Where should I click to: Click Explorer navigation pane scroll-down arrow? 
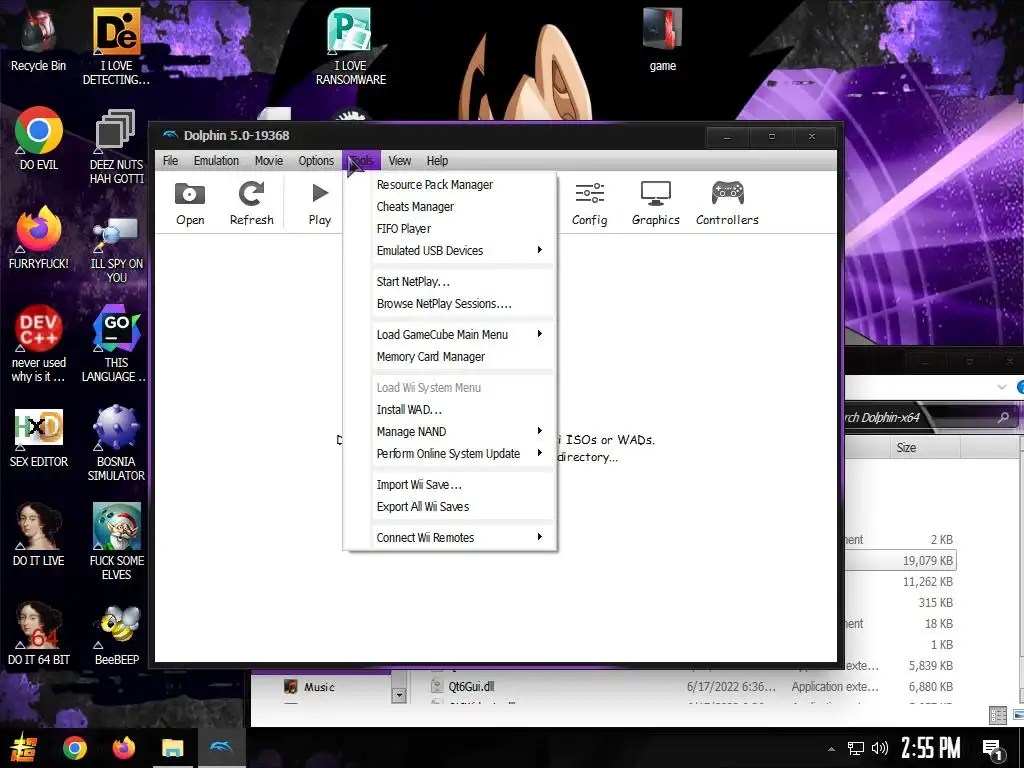click(398, 696)
